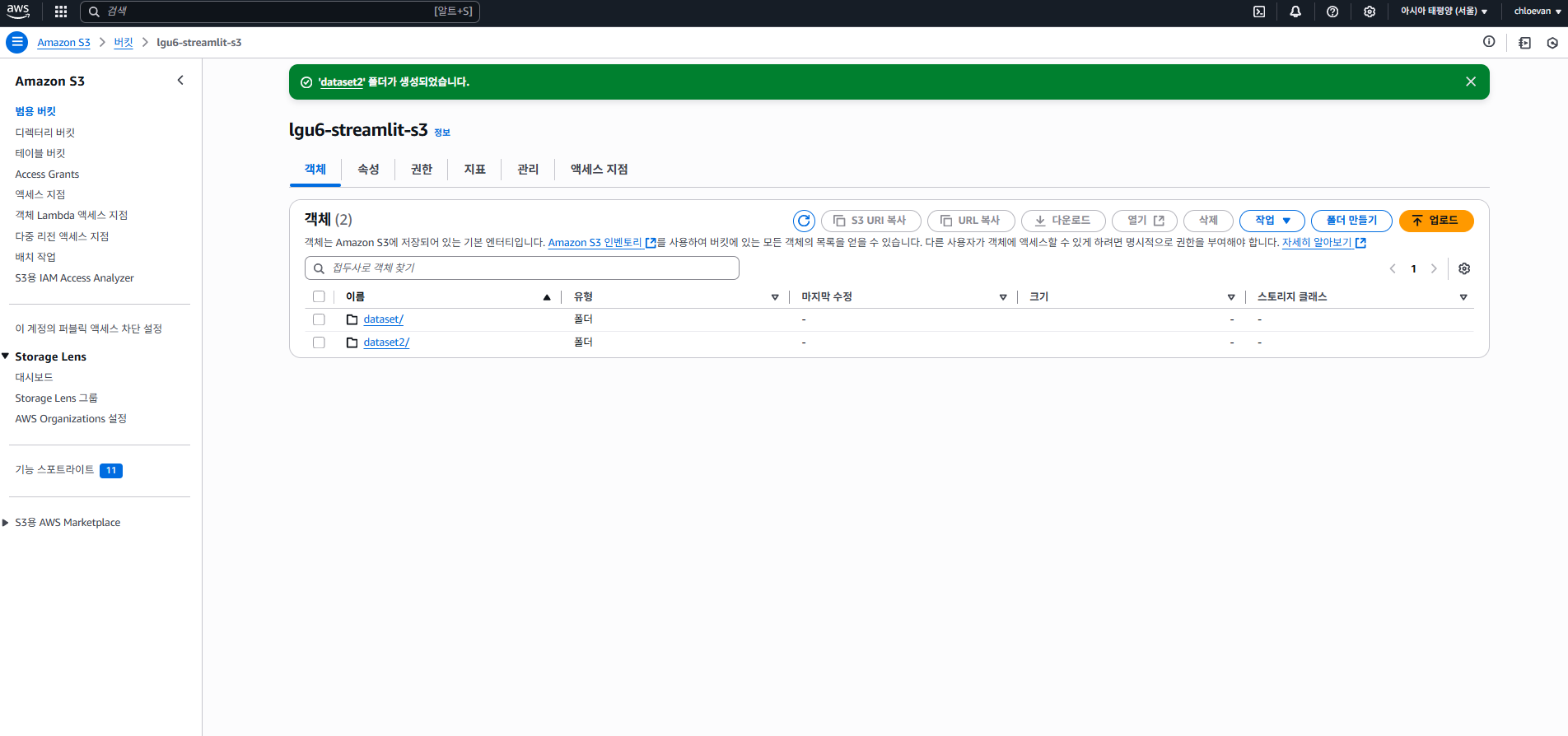
Task: Focus the 접두사로 객체 찾기 search field
Action: click(522, 268)
